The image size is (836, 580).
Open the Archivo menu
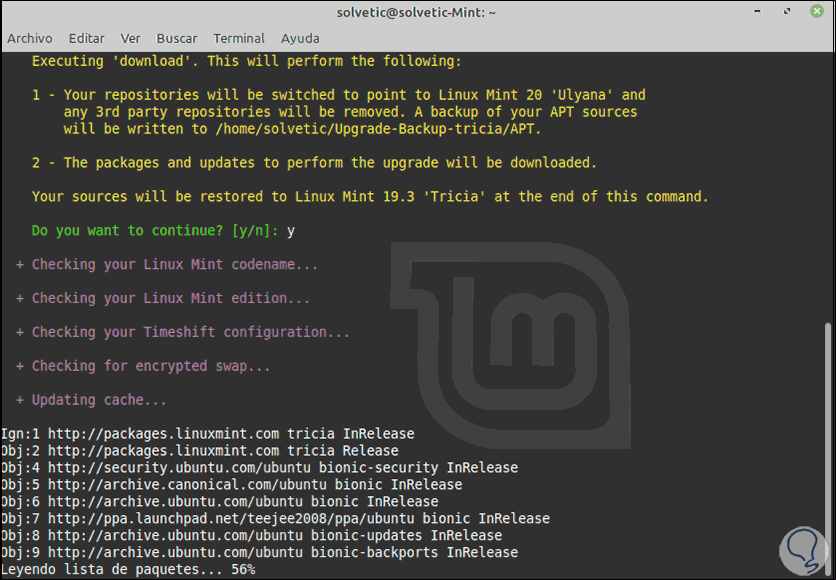pos(30,38)
